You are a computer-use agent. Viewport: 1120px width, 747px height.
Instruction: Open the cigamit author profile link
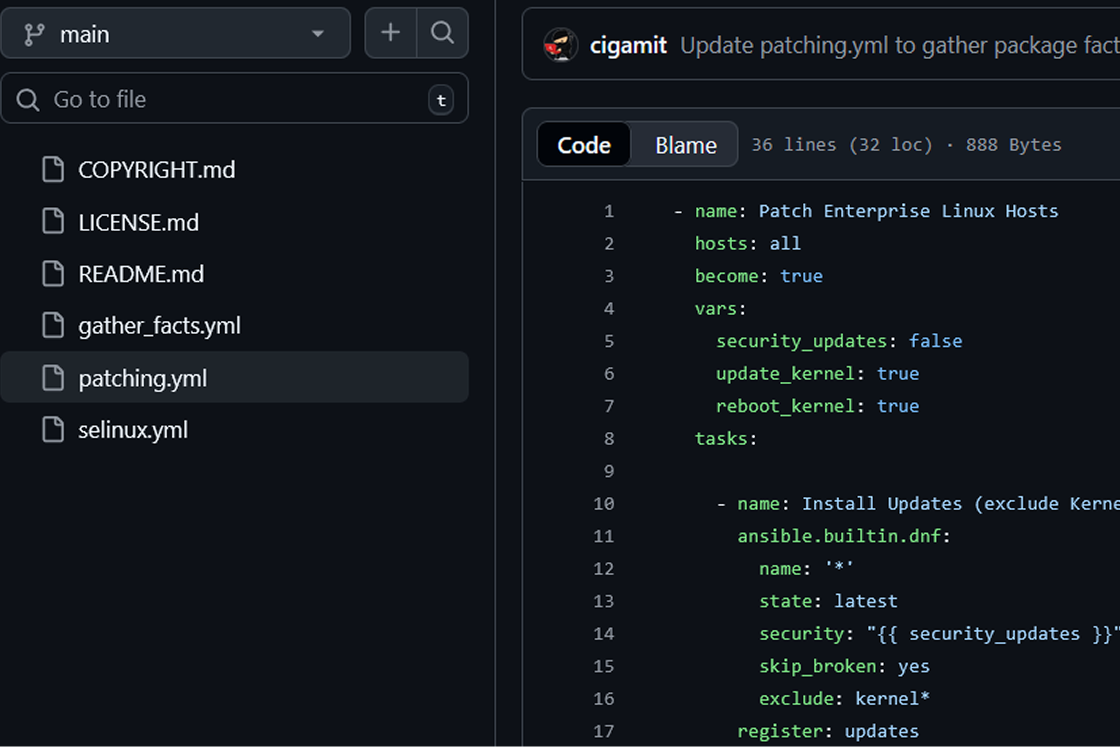tap(628, 45)
